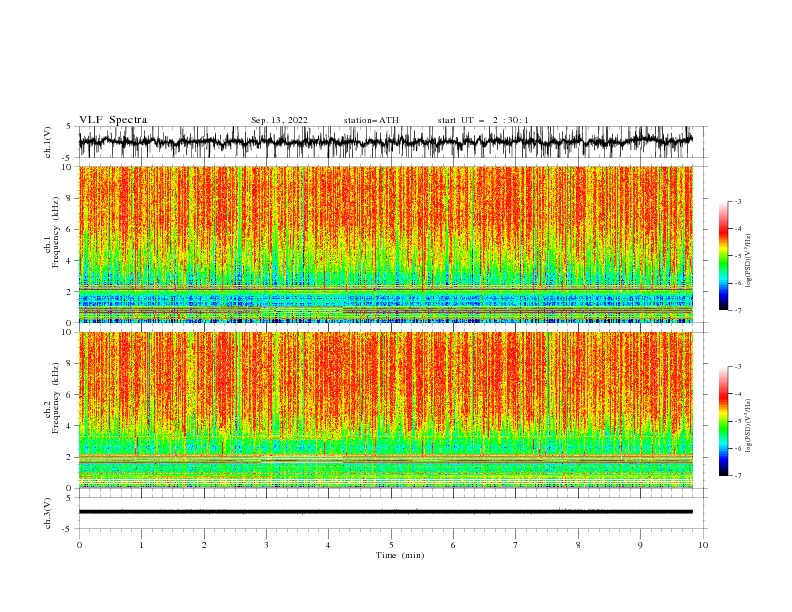Click the "8" kHz tick on ch.2 axis
This screenshot has width=792, height=612.
(x=70, y=364)
